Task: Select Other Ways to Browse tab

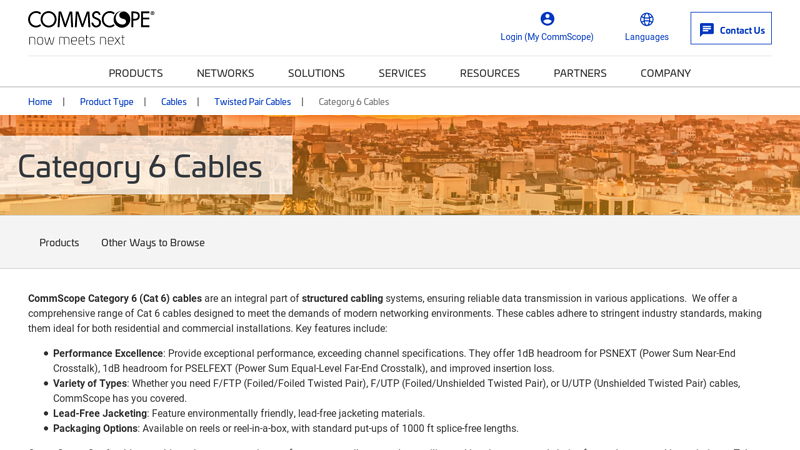Action: 153,243
